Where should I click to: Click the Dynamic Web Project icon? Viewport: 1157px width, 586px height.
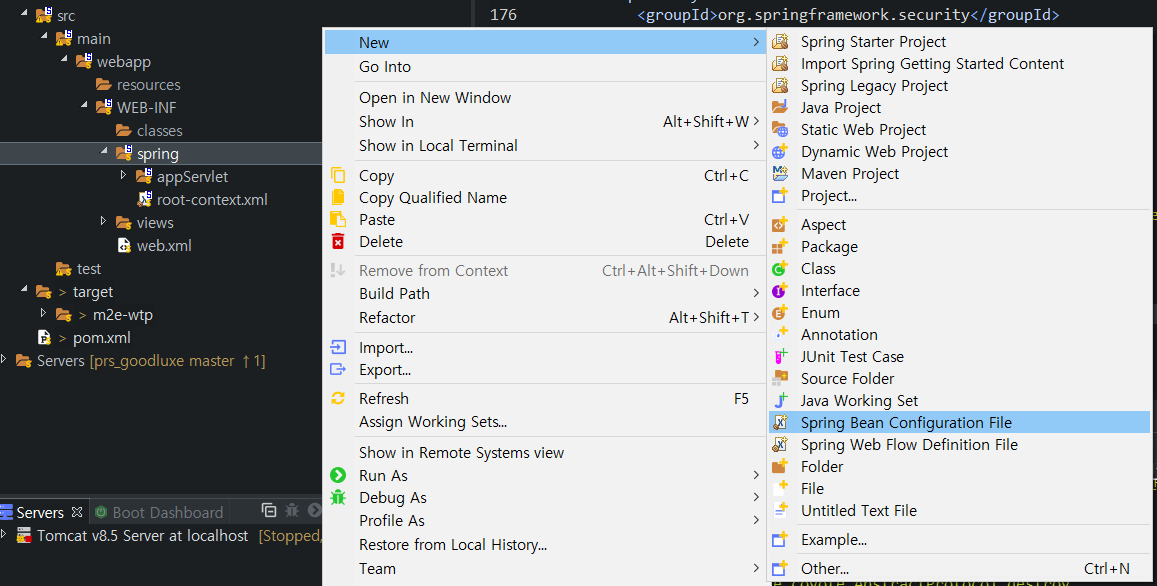[x=780, y=152]
